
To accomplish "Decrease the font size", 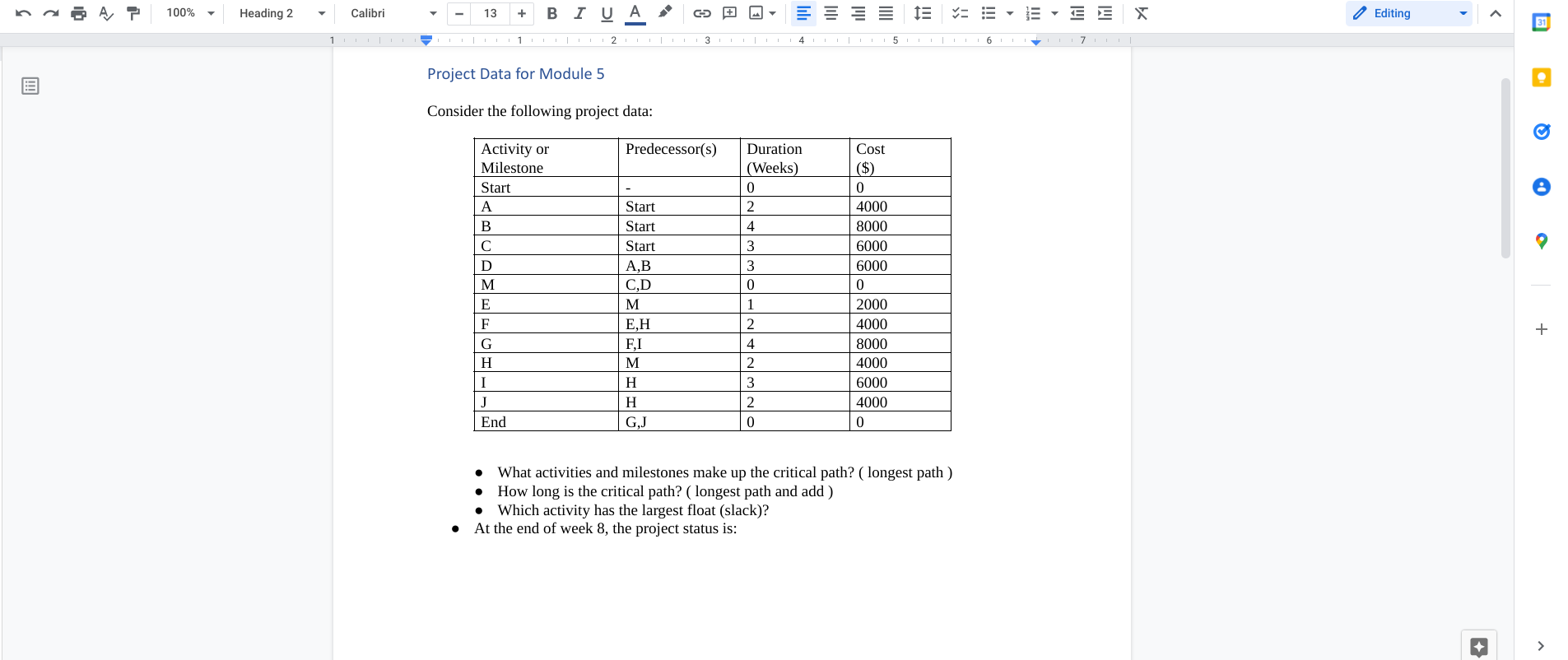I will coord(459,13).
